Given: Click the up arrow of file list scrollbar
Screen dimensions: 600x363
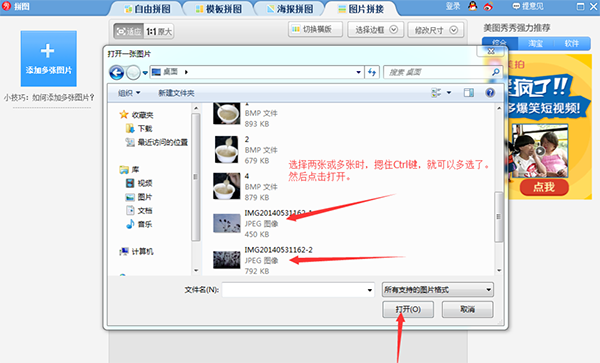Looking at the screenshot, I should pos(499,108).
